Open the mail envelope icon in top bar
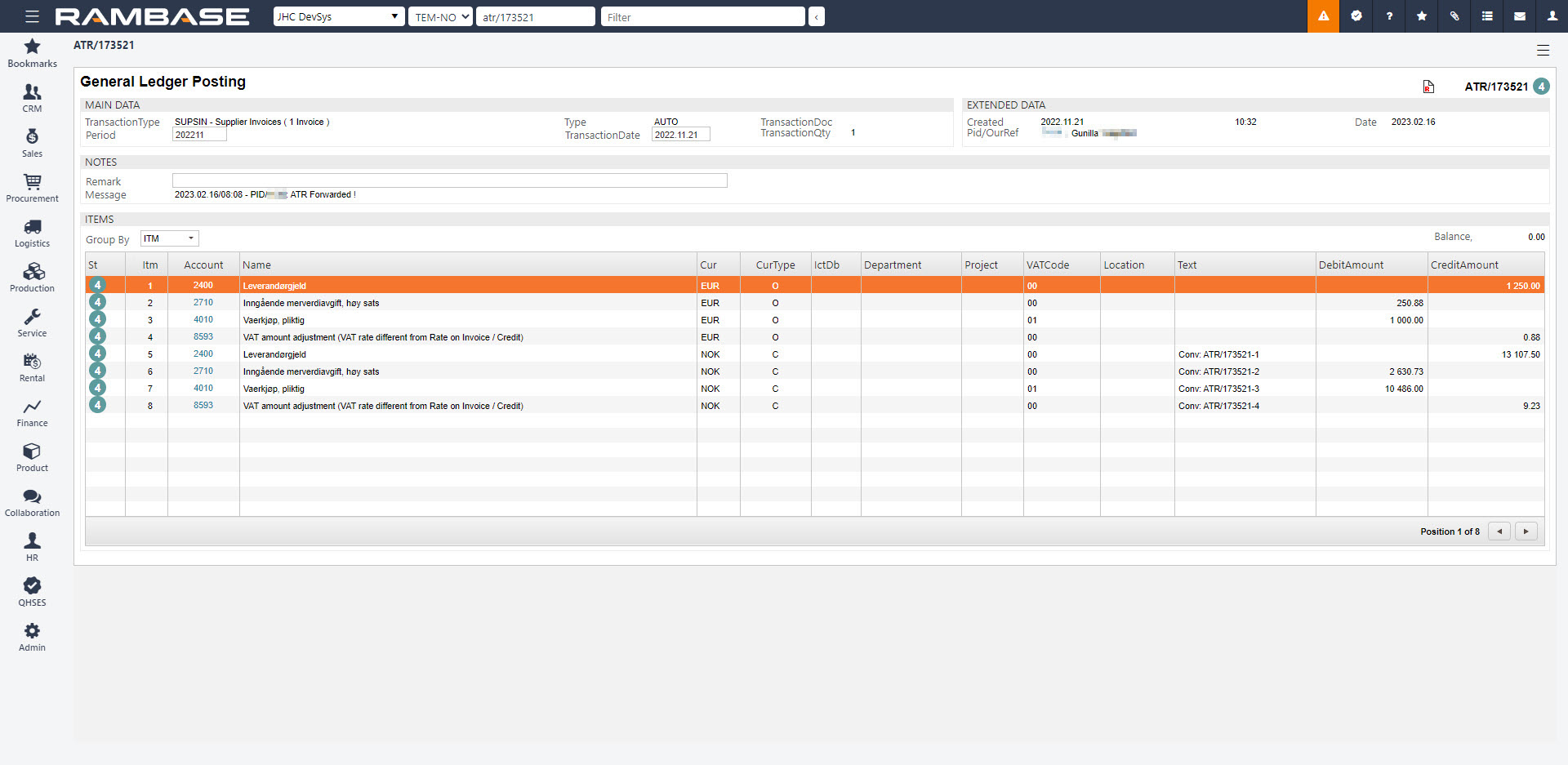The height and width of the screenshot is (765, 1568). tap(1519, 16)
